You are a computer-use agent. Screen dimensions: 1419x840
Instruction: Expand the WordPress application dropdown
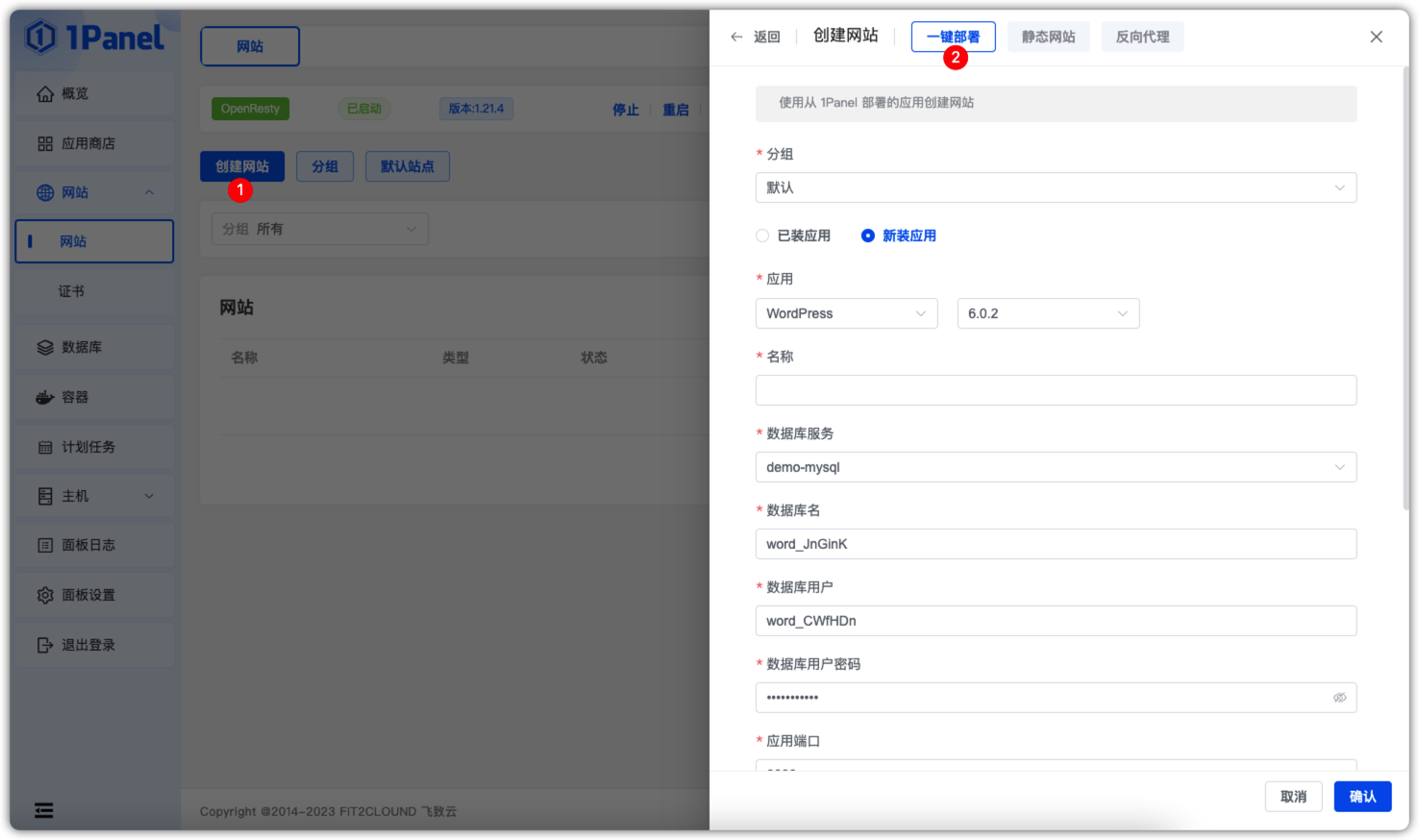846,313
